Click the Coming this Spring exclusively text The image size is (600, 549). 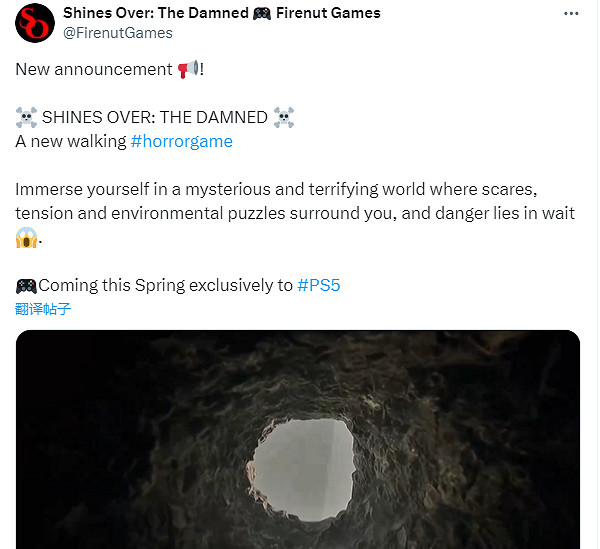coord(165,286)
